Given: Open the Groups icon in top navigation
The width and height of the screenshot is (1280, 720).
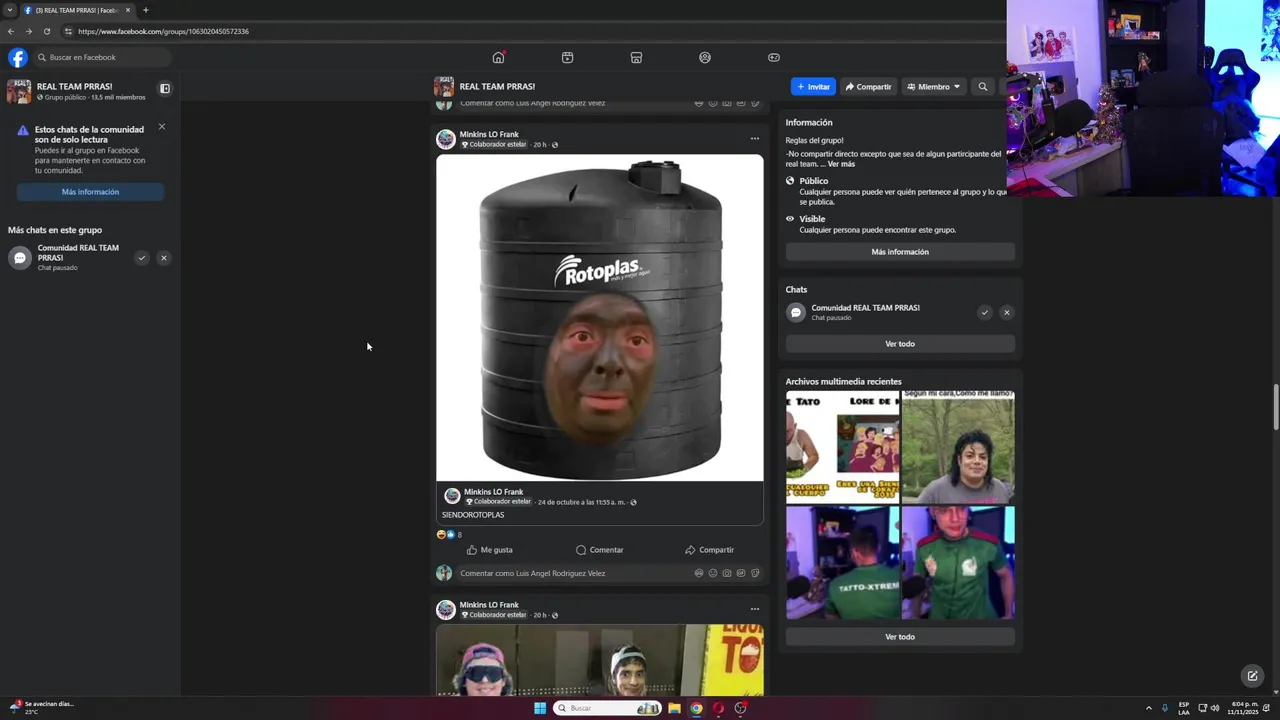Looking at the screenshot, I should pos(705,57).
